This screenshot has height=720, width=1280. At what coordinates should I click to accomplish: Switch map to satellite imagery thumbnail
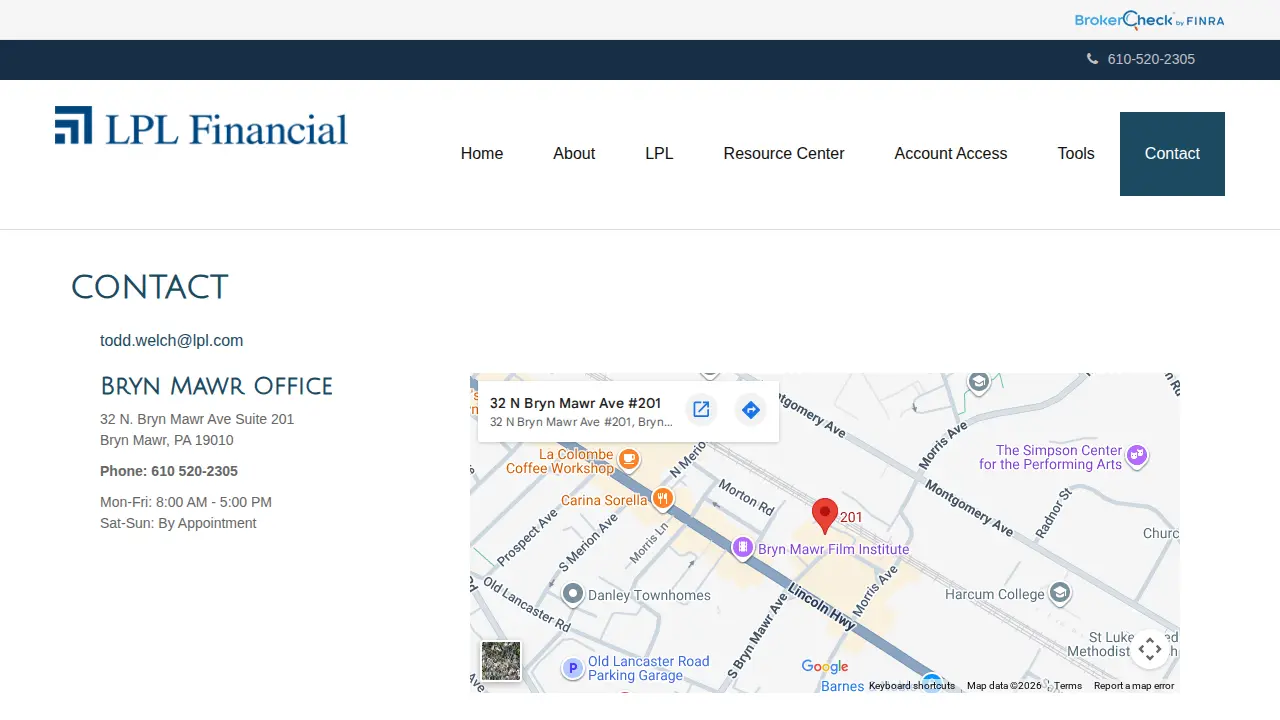(x=501, y=661)
